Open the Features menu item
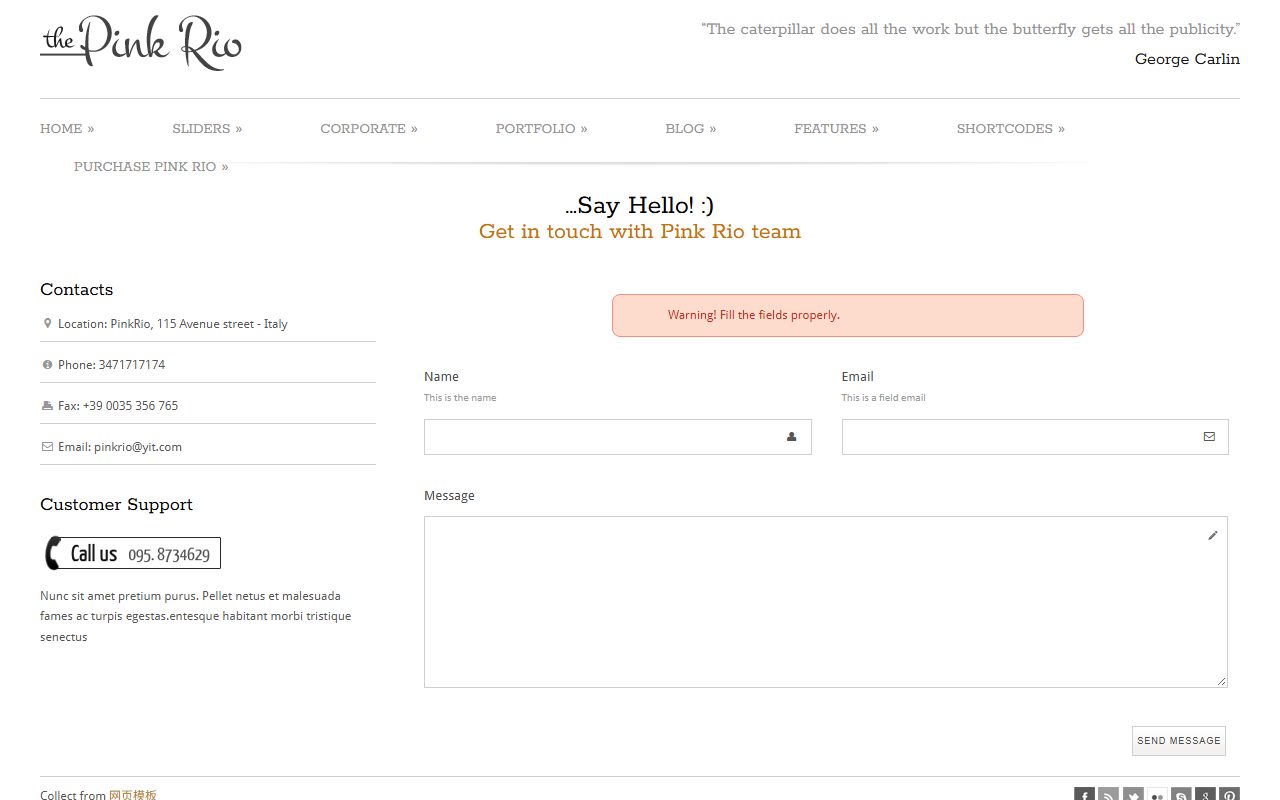The image size is (1280, 800). tap(837, 129)
